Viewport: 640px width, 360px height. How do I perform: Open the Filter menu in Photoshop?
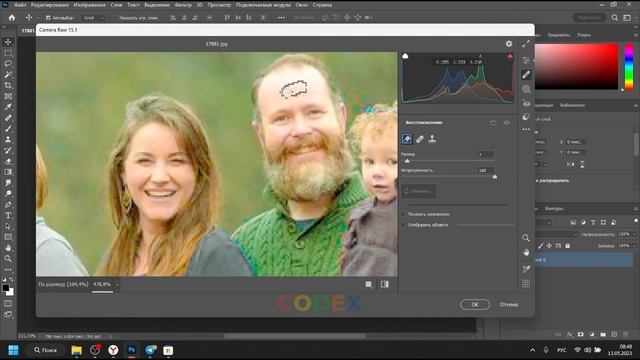[x=183, y=5]
